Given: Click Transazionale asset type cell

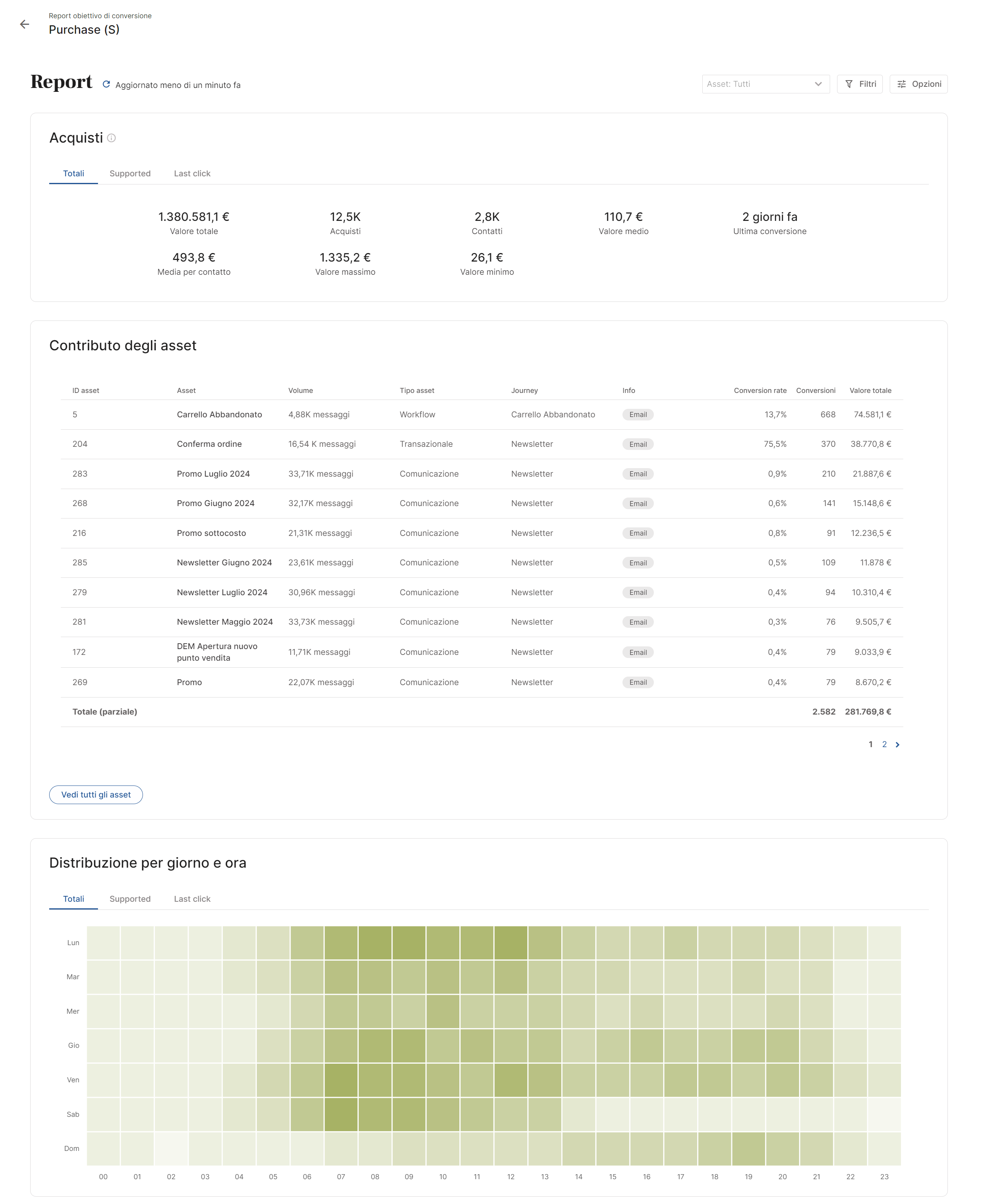Looking at the screenshot, I should (x=426, y=444).
